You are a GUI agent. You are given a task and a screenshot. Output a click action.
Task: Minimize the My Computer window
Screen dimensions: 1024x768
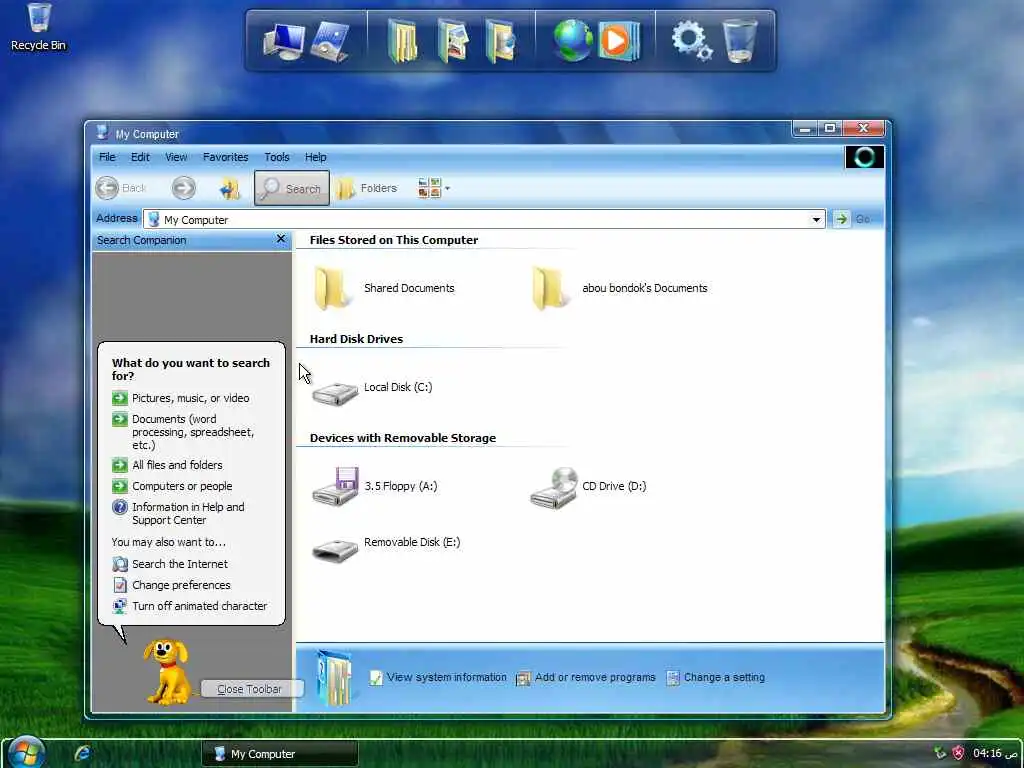(805, 129)
